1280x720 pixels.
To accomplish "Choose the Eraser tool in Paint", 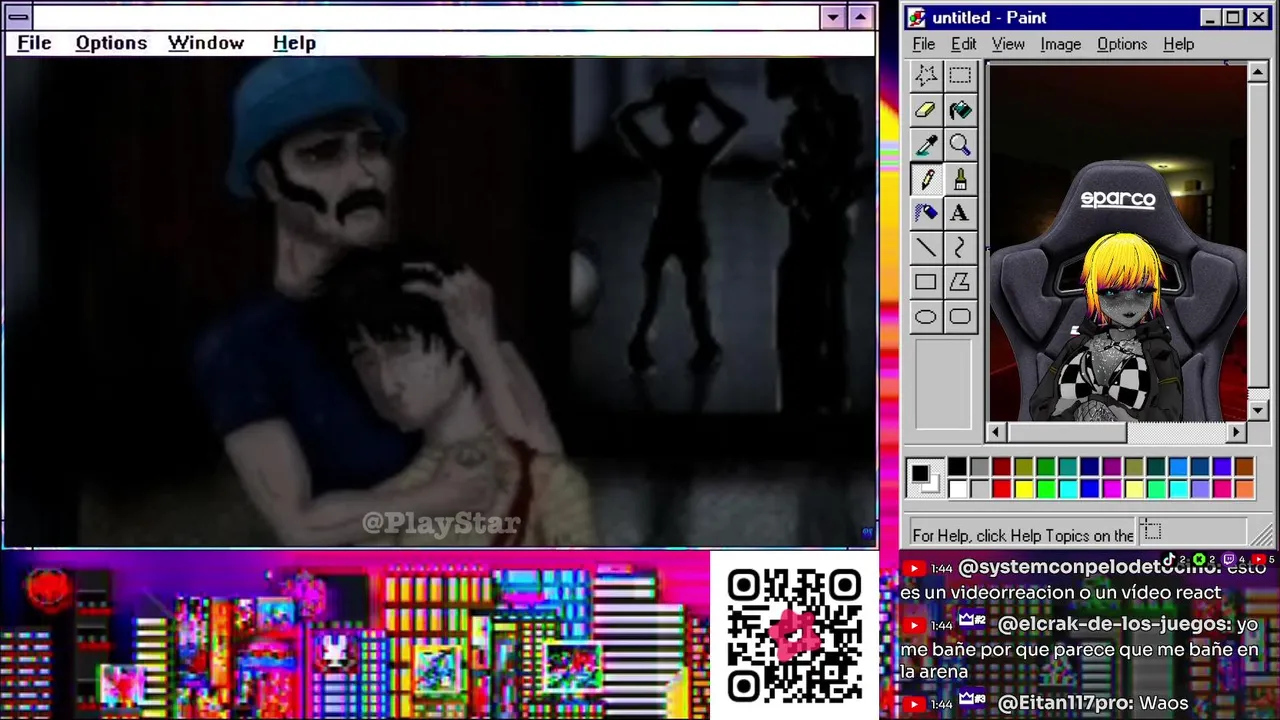I will [926, 110].
